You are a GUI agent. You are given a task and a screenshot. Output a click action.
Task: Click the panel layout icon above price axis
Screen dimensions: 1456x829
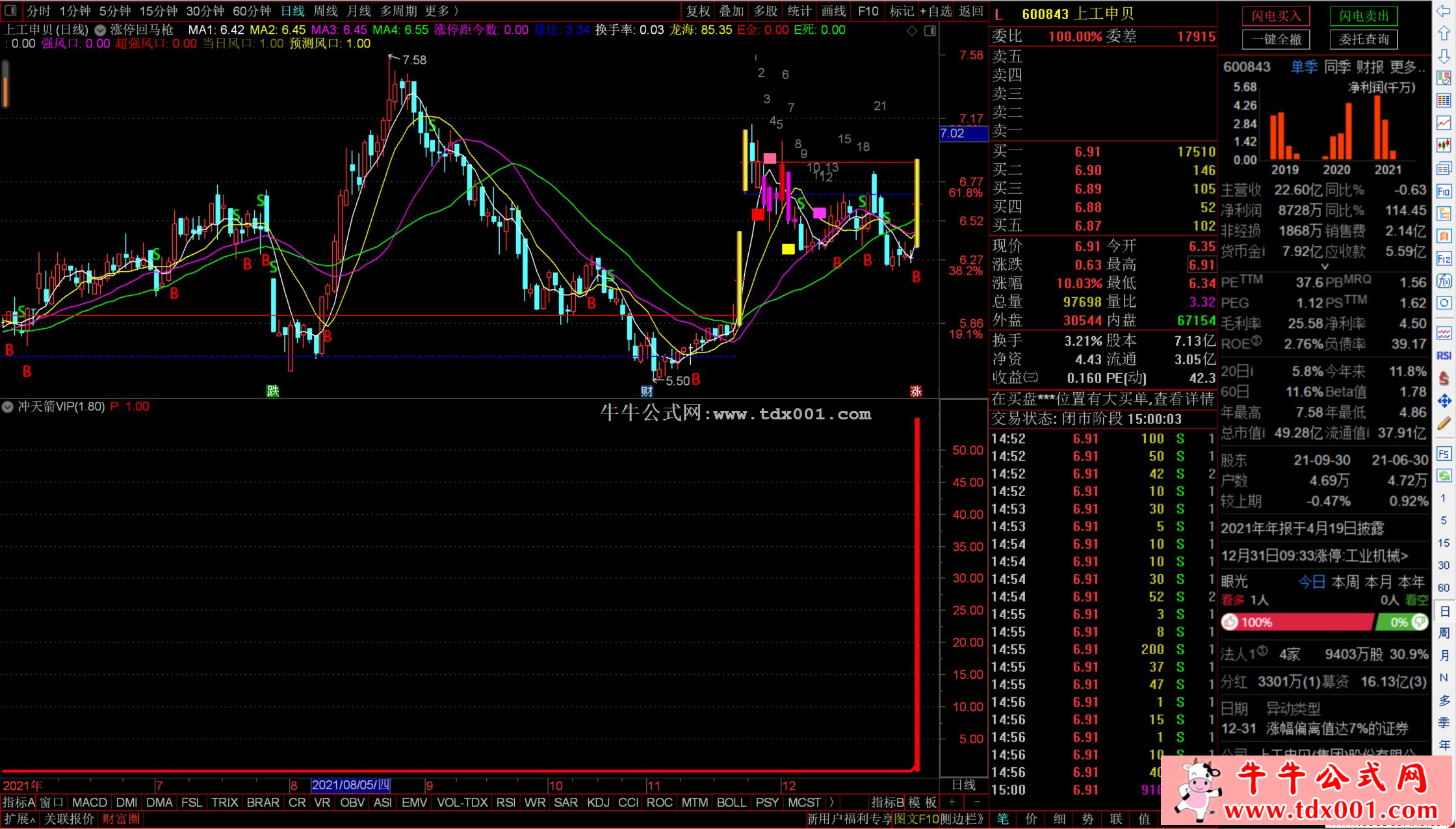(930, 31)
